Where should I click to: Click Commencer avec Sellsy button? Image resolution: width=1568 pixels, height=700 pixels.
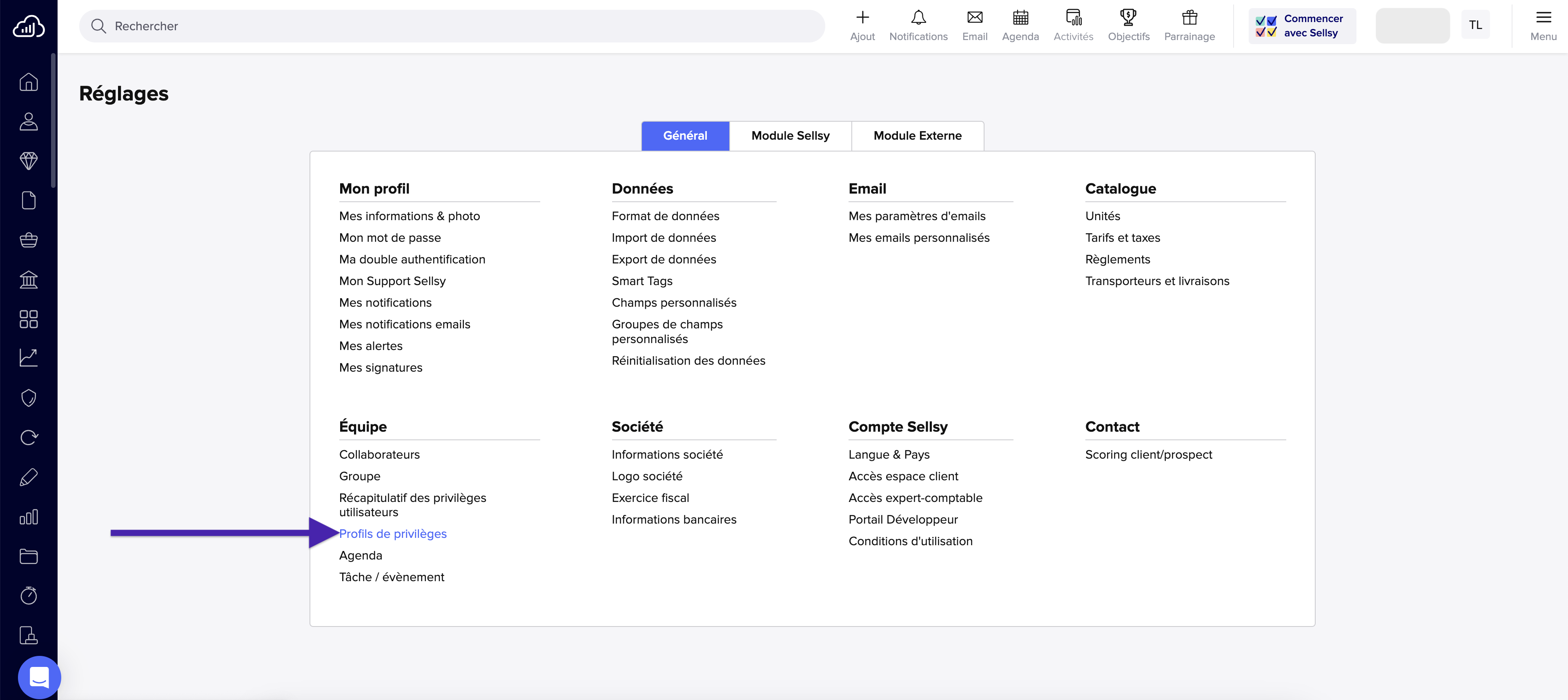pos(1302,26)
